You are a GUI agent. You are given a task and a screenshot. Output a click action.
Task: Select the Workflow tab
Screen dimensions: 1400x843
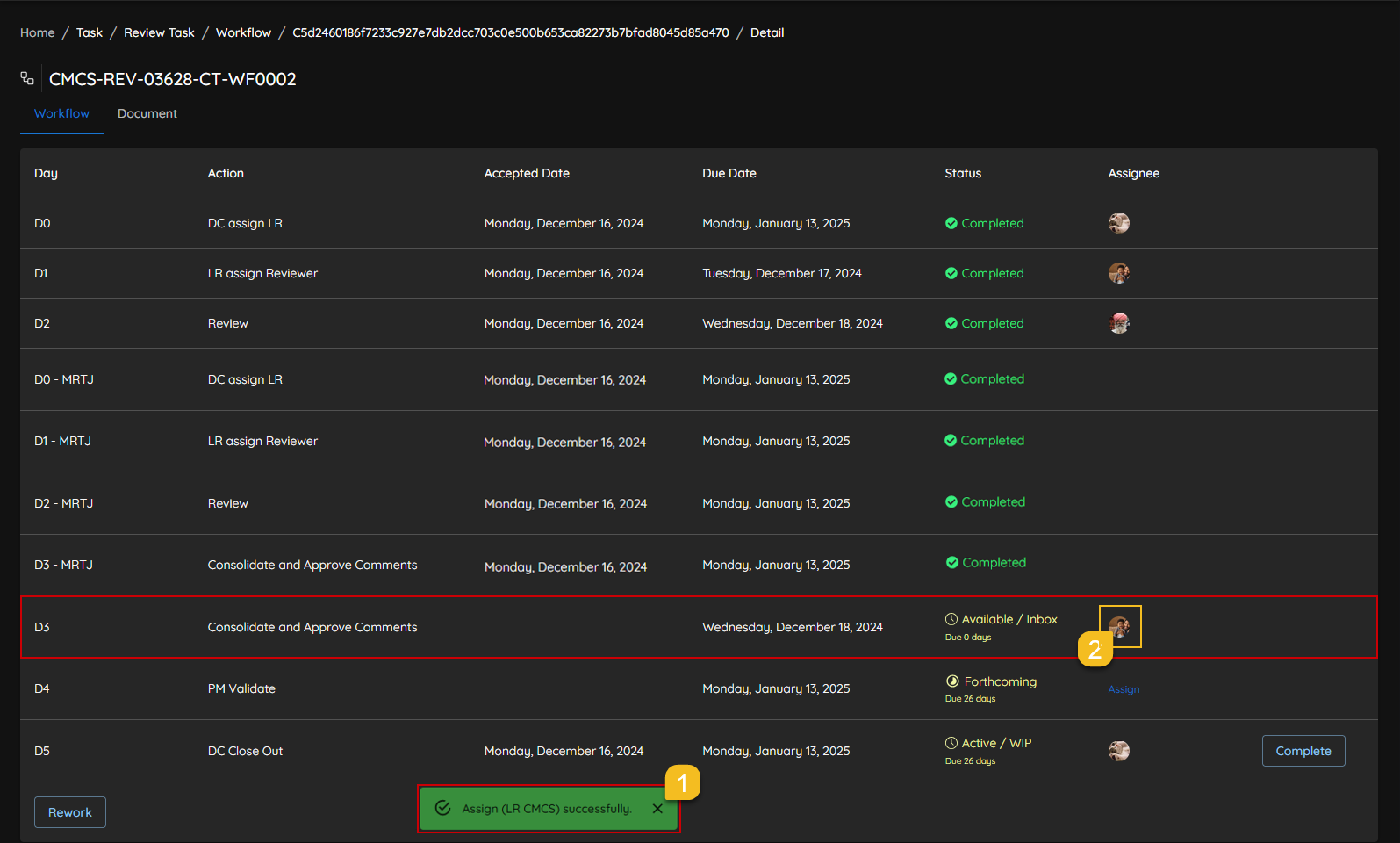[x=61, y=113]
